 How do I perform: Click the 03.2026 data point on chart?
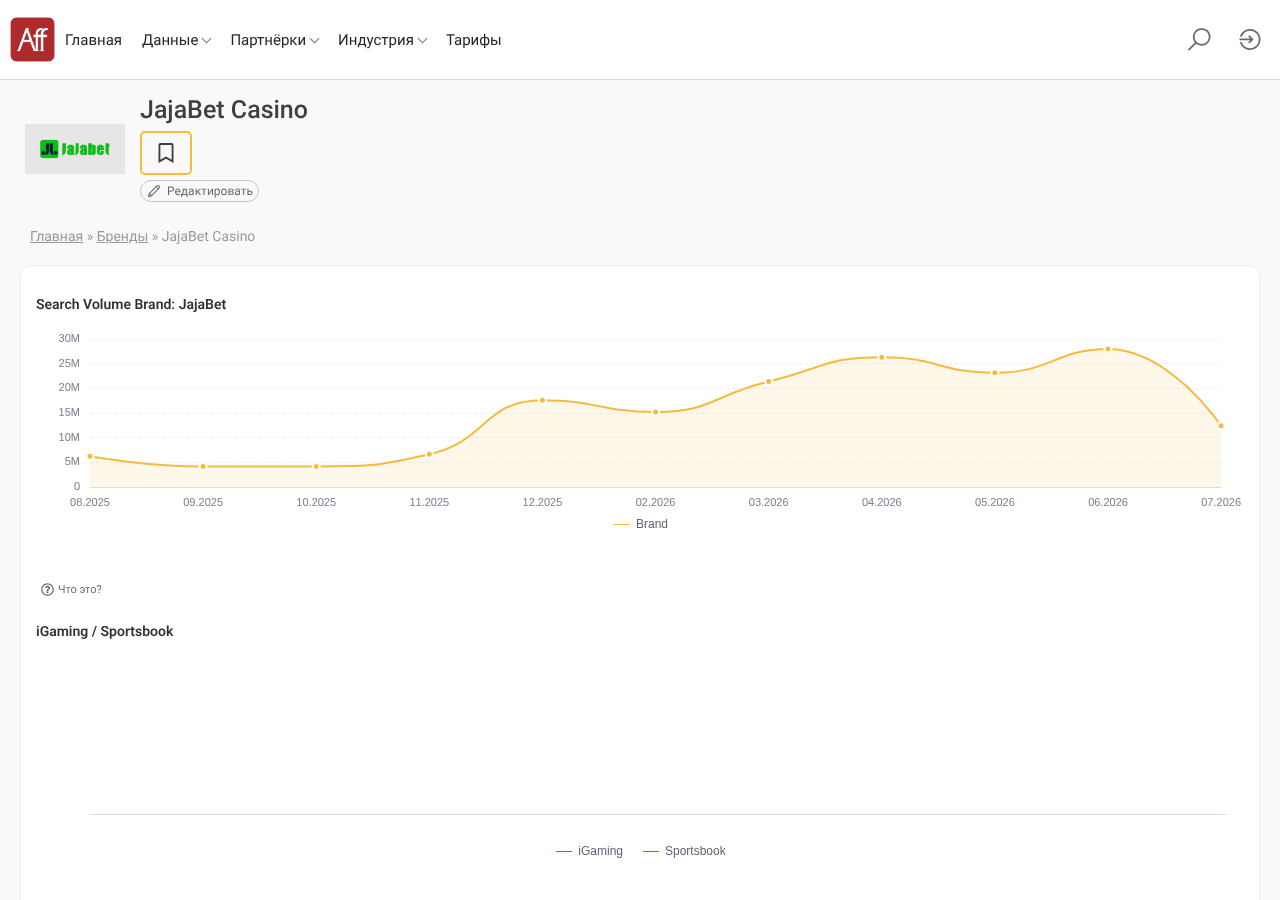point(769,381)
